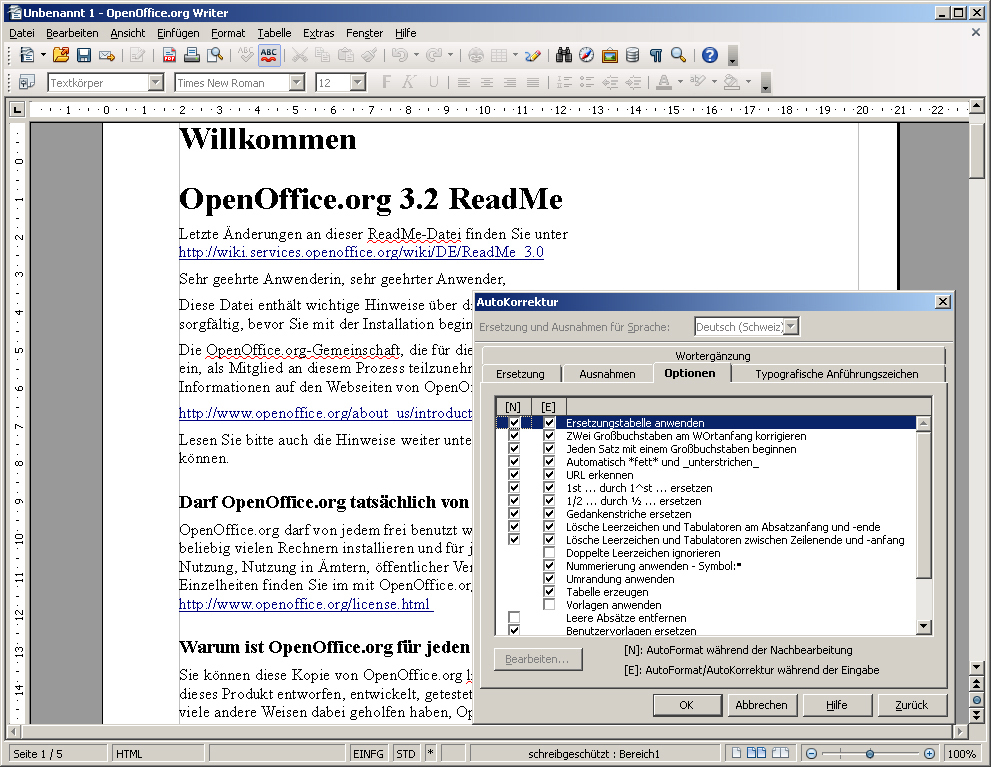Click the Save diskette icon
The image size is (991, 767).
(x=83, y=56)
